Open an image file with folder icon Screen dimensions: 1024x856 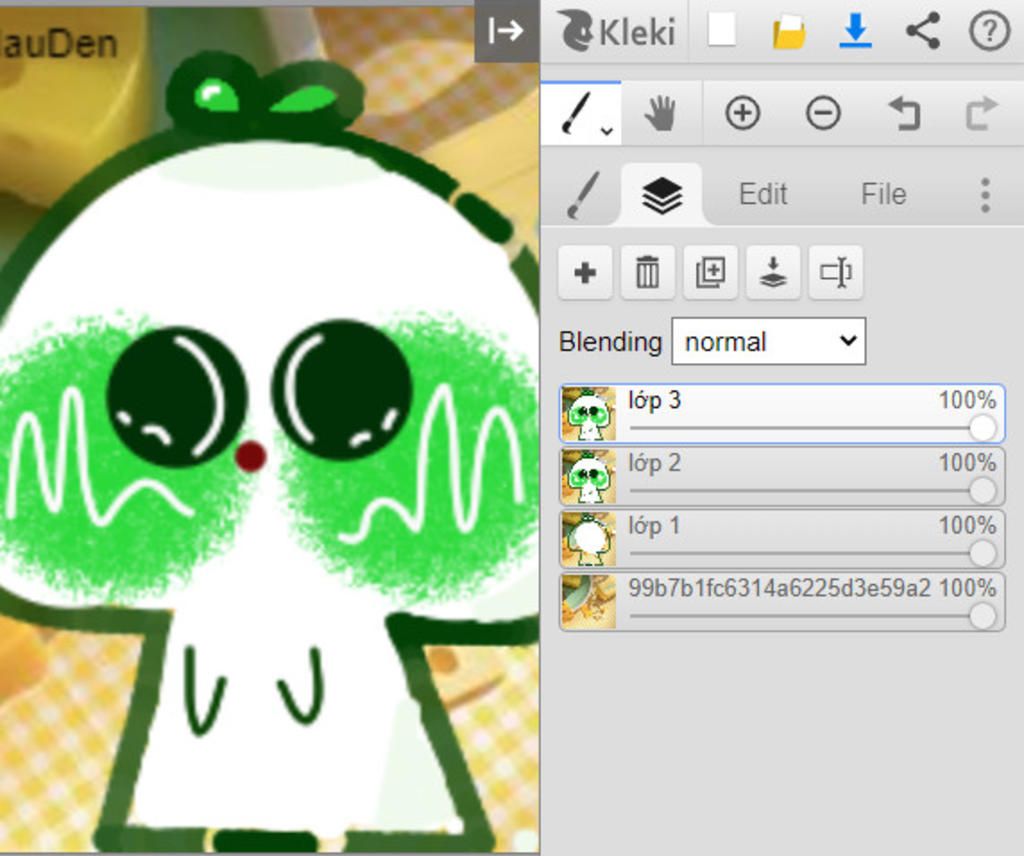(789, 31)
